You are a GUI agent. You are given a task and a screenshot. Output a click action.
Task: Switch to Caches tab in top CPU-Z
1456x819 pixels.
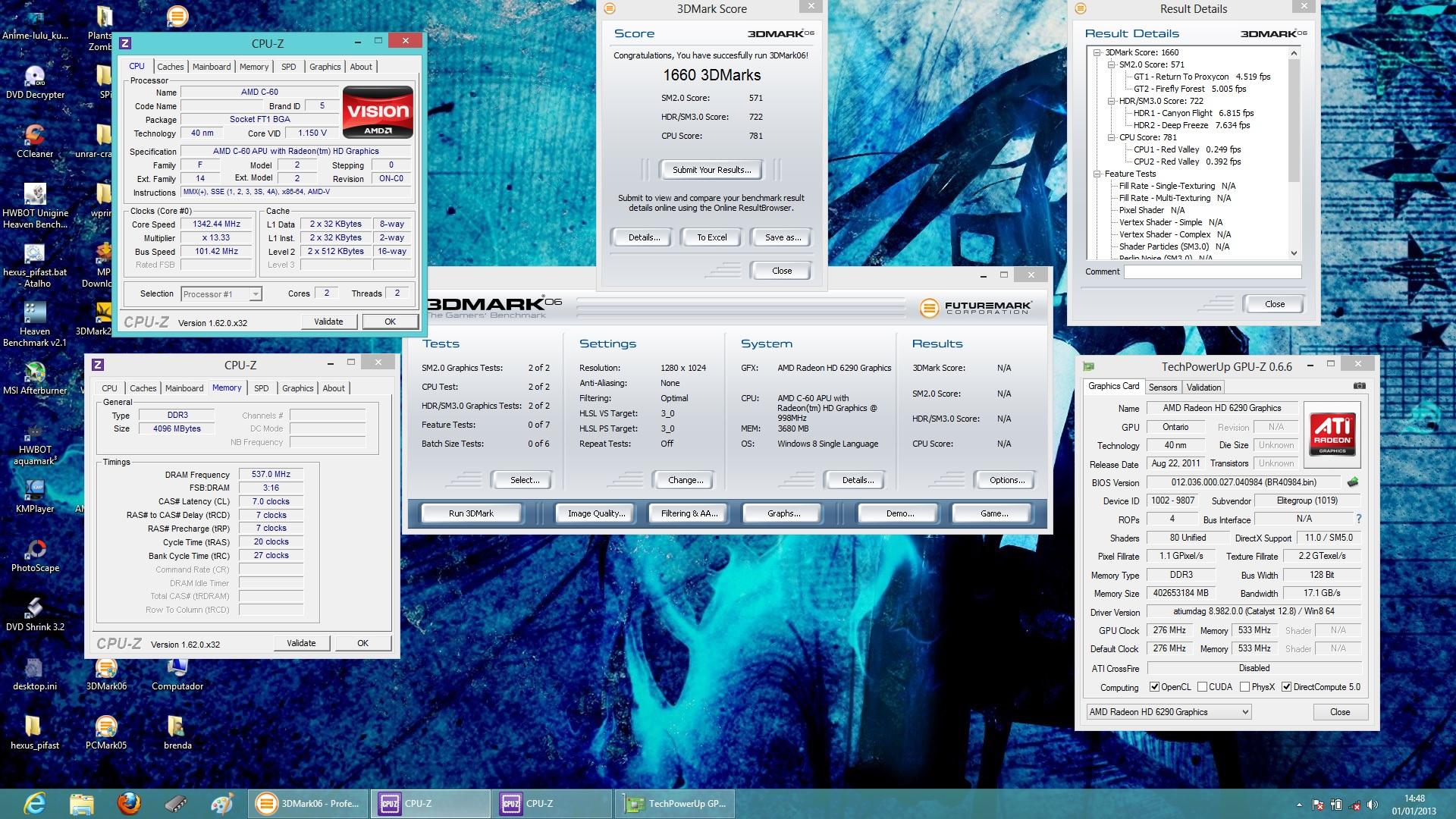[x=171, y=67]
